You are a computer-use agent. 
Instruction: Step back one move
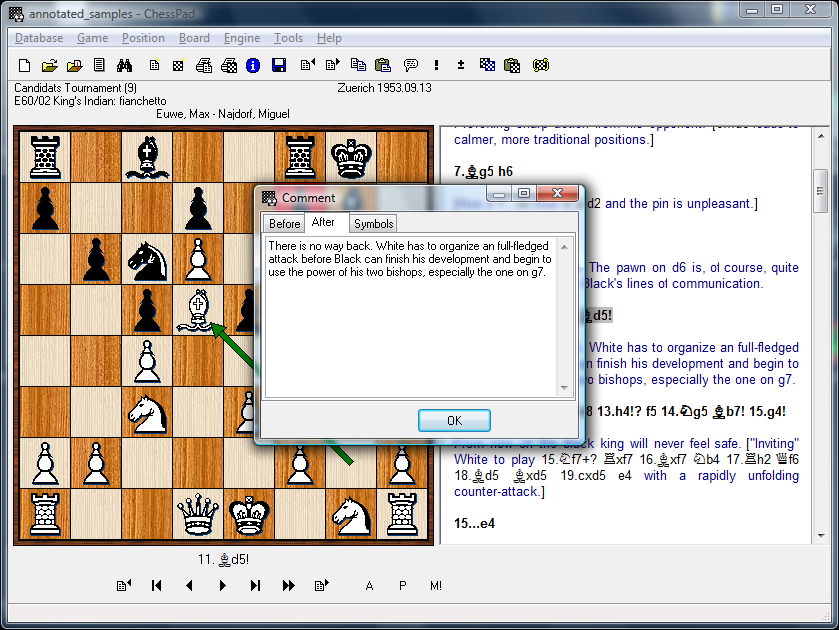189,586
